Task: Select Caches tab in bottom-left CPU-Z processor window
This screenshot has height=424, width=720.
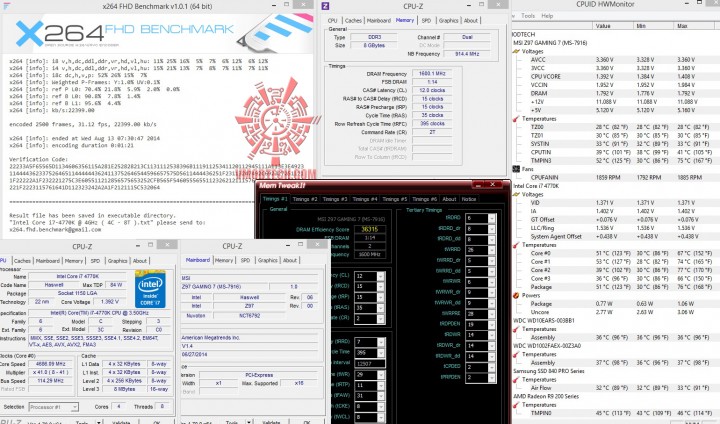Action: pos(22,260)
